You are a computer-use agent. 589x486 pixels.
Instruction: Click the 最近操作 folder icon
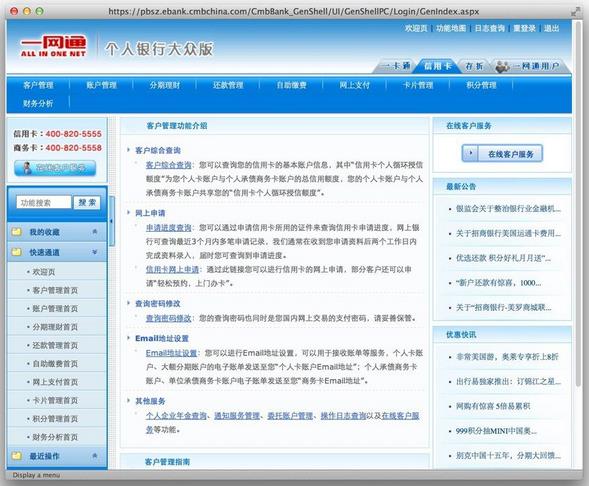(x=16, y=456)
